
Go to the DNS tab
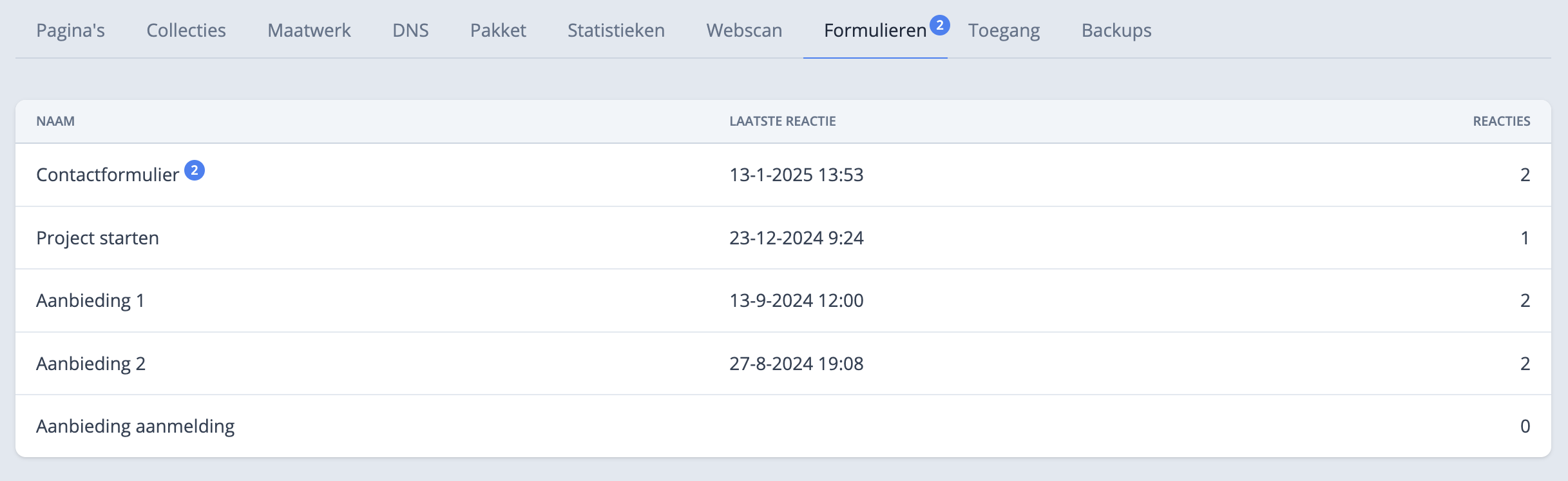pos(410,30)
